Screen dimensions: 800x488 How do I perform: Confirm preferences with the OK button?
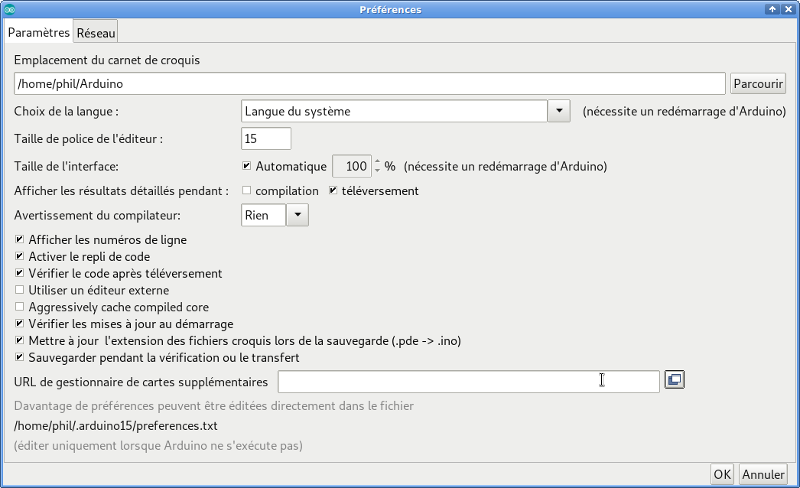[721, 474]
